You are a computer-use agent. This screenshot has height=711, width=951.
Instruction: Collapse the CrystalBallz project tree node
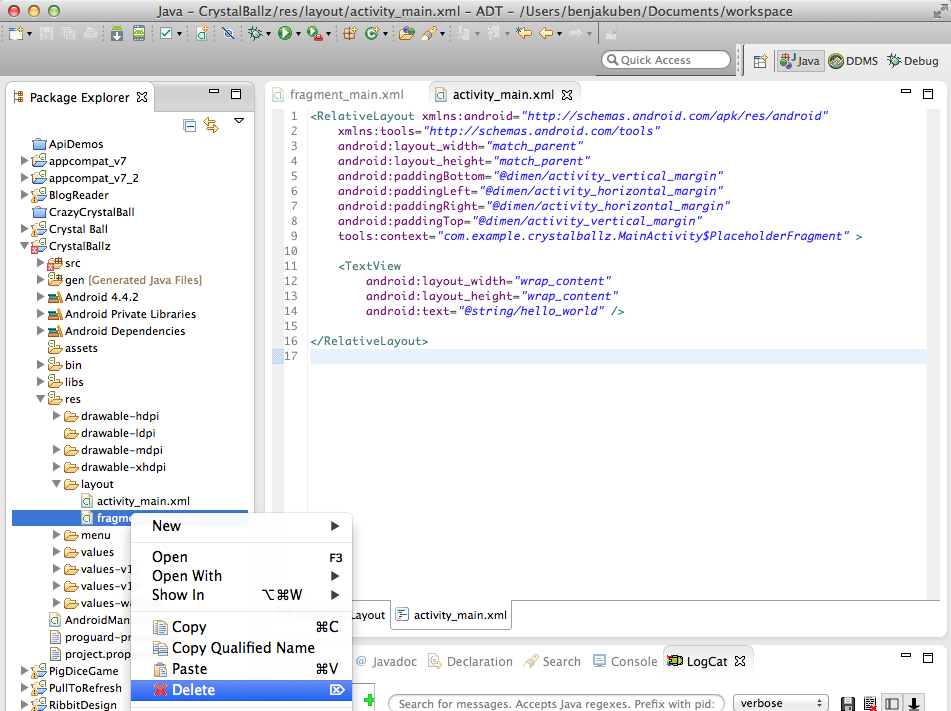click(x=26, y=246)
